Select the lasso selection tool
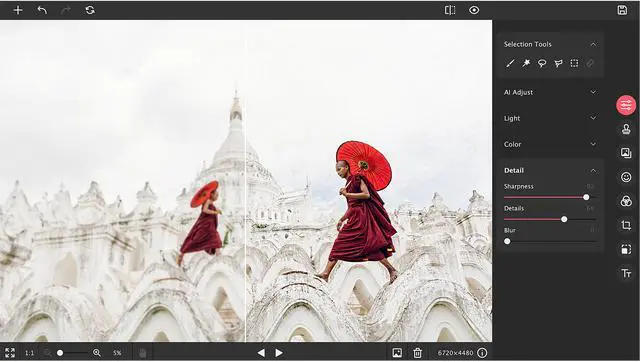Image resolution: width=640 pixels, height=362 pixels. 542,63
